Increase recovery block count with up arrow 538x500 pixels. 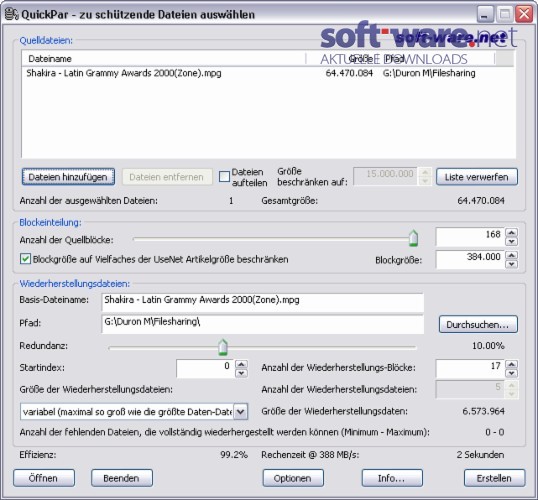(512, 364)
